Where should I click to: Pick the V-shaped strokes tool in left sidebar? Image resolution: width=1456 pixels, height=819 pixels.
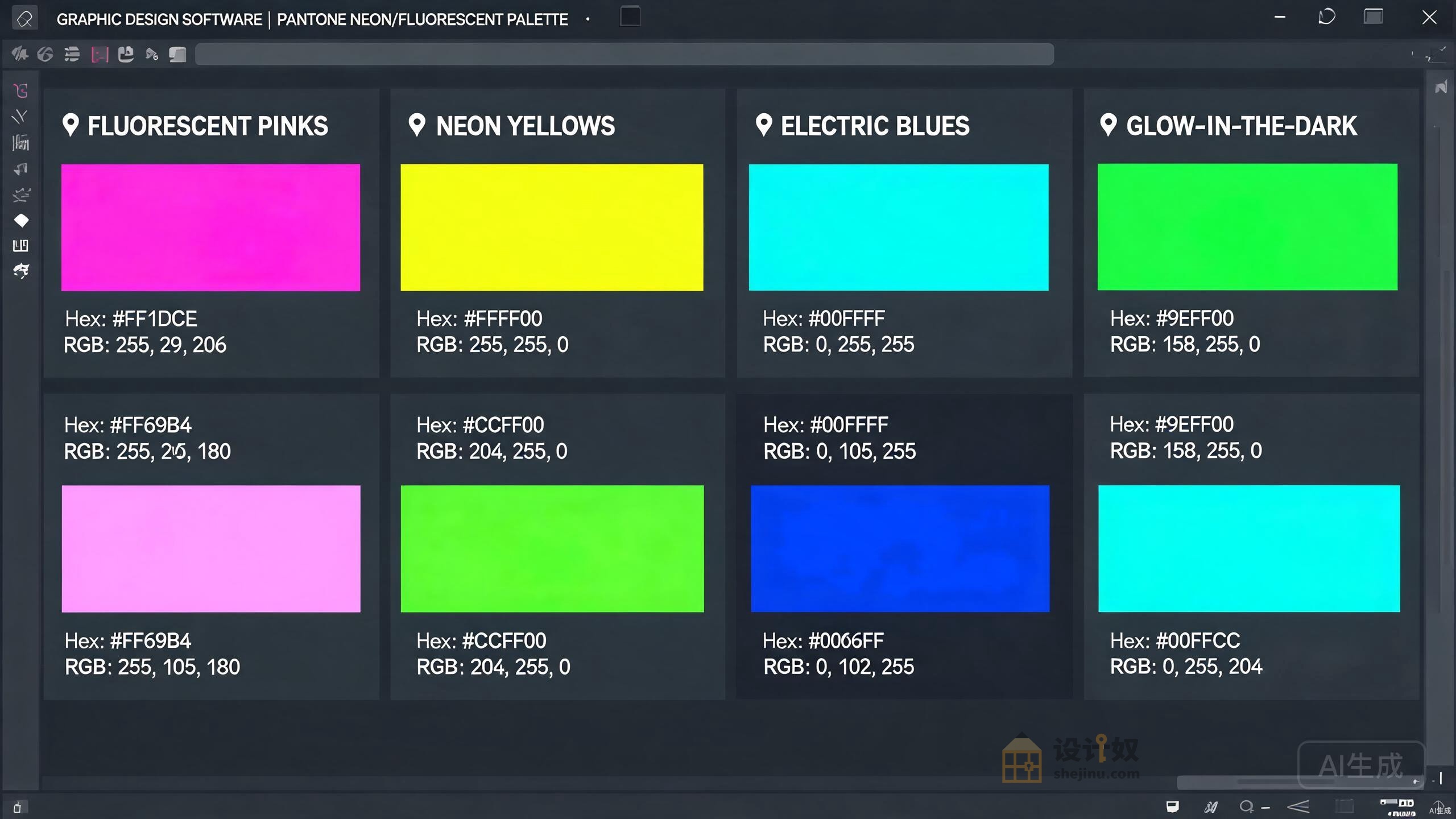20,117
